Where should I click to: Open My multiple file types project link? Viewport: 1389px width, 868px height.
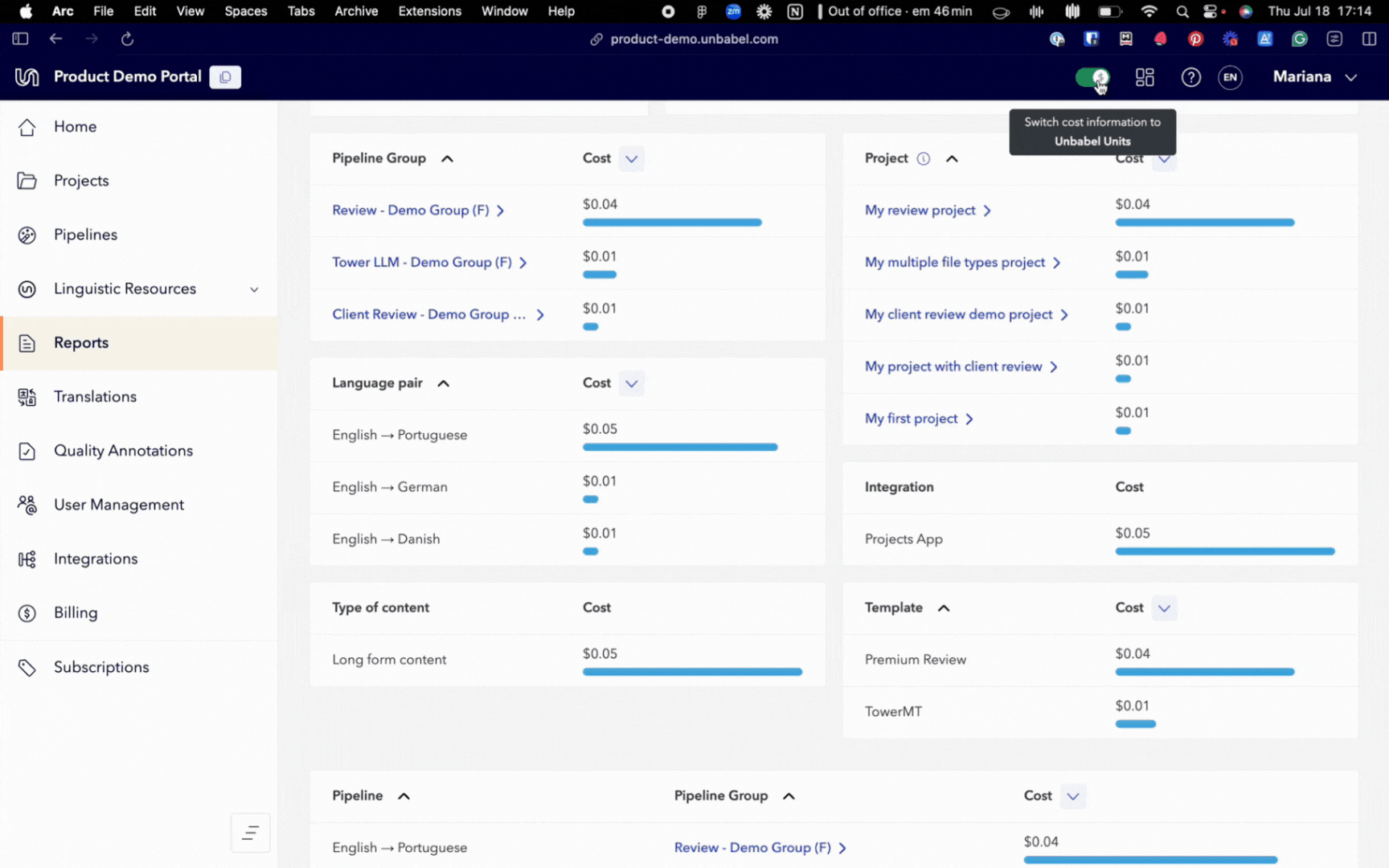click(962, 263)
